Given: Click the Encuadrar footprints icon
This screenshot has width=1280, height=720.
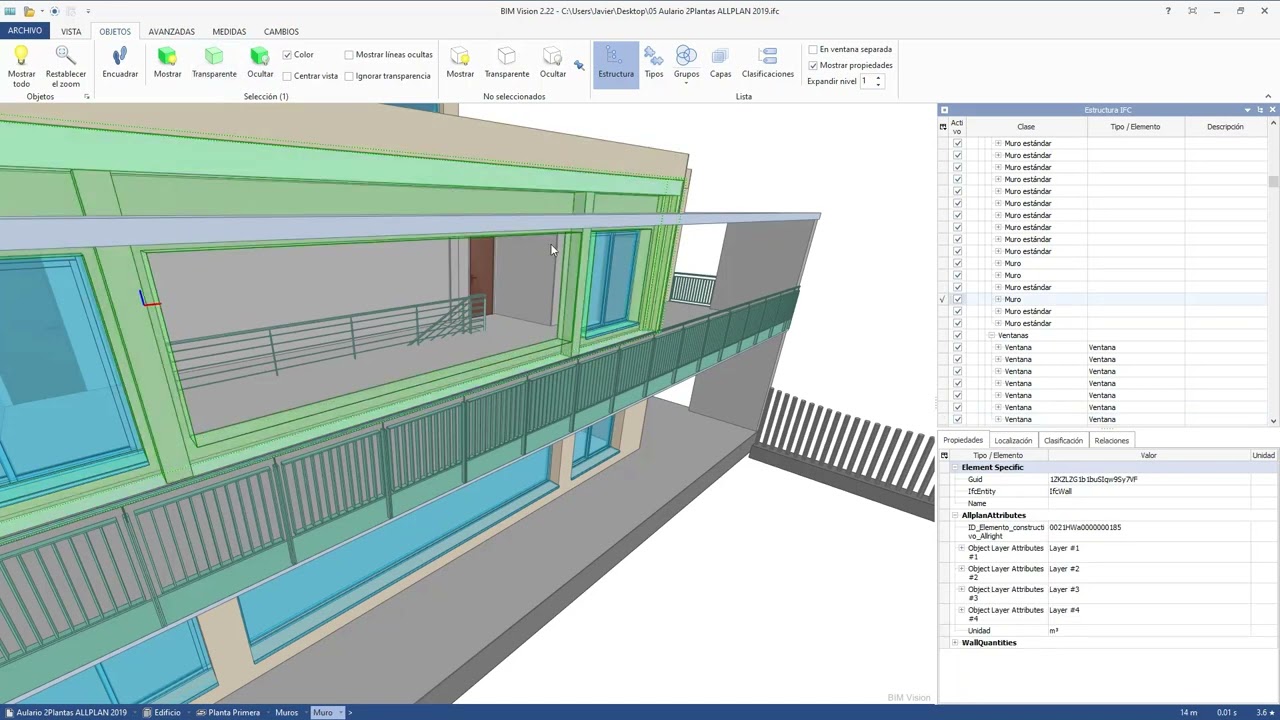Looking at the screenshot, I should [120, 56].
